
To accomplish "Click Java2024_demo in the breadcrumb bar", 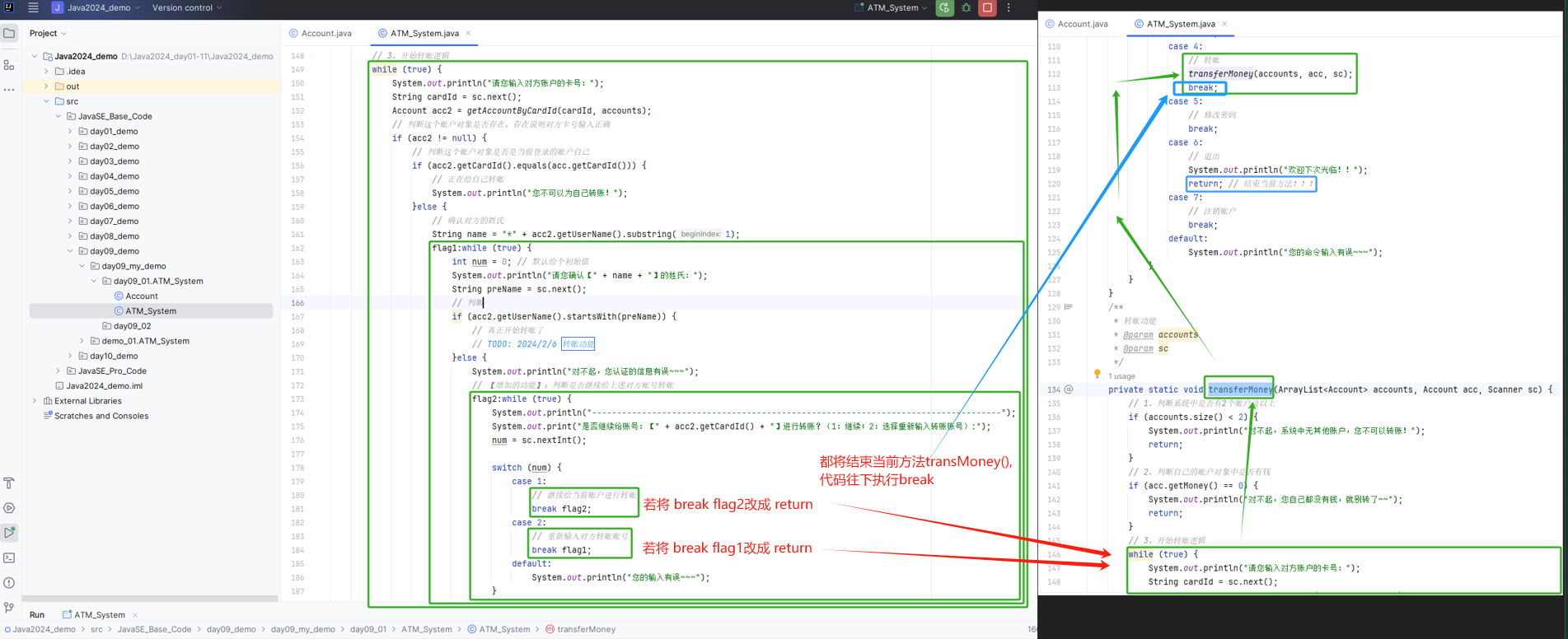I will tap(44, 629).
